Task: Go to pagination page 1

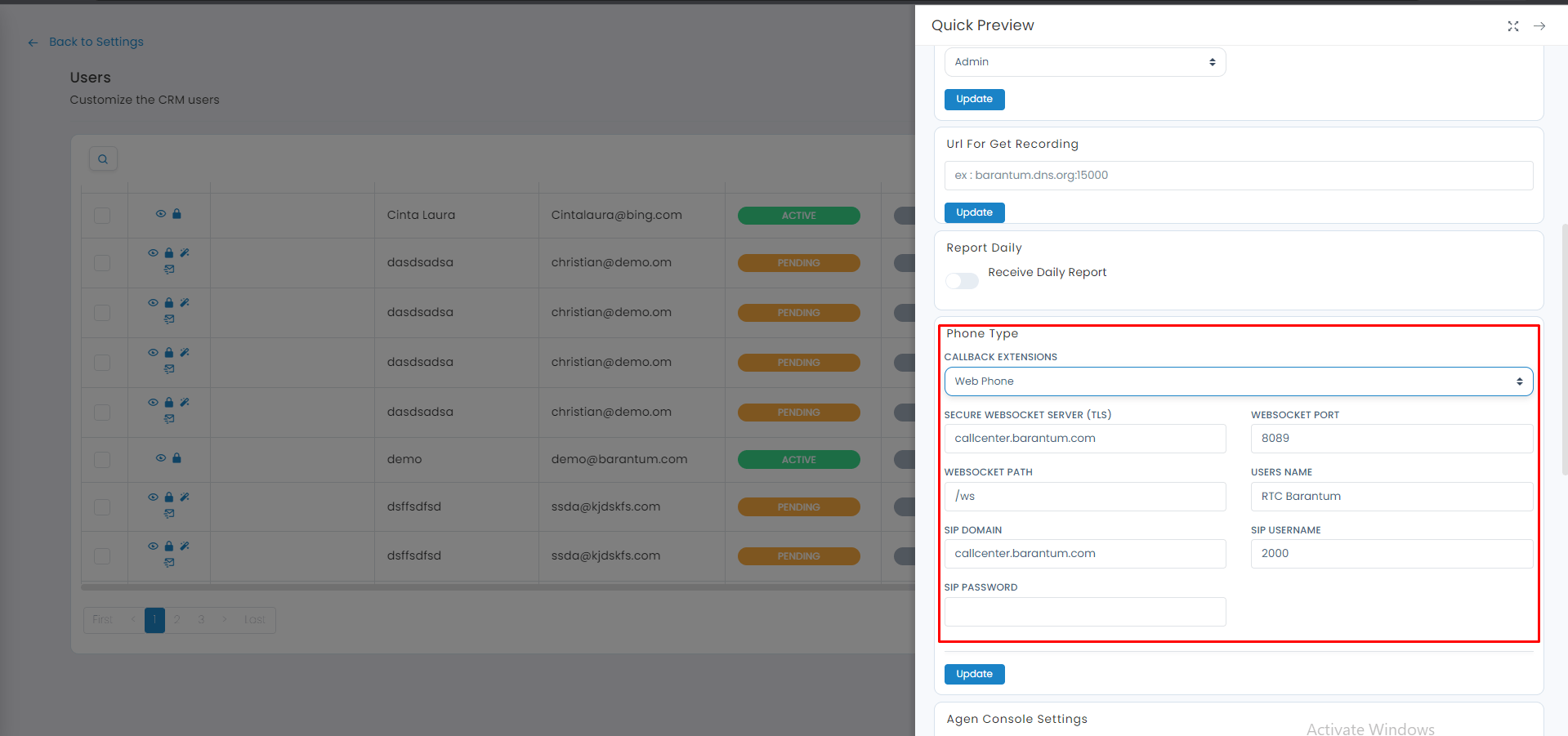Action: (154, 620)
